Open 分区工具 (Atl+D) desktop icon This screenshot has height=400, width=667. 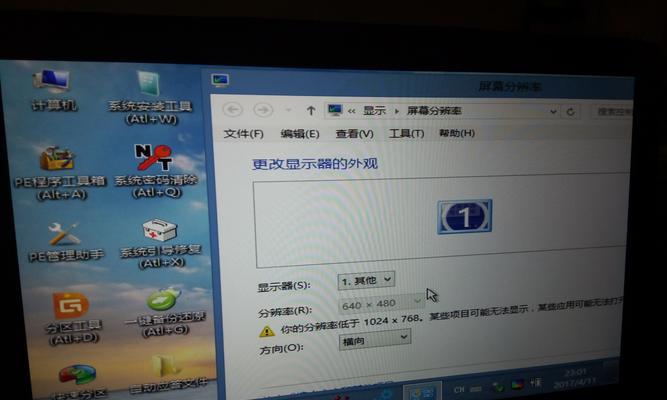pos(72,318)
